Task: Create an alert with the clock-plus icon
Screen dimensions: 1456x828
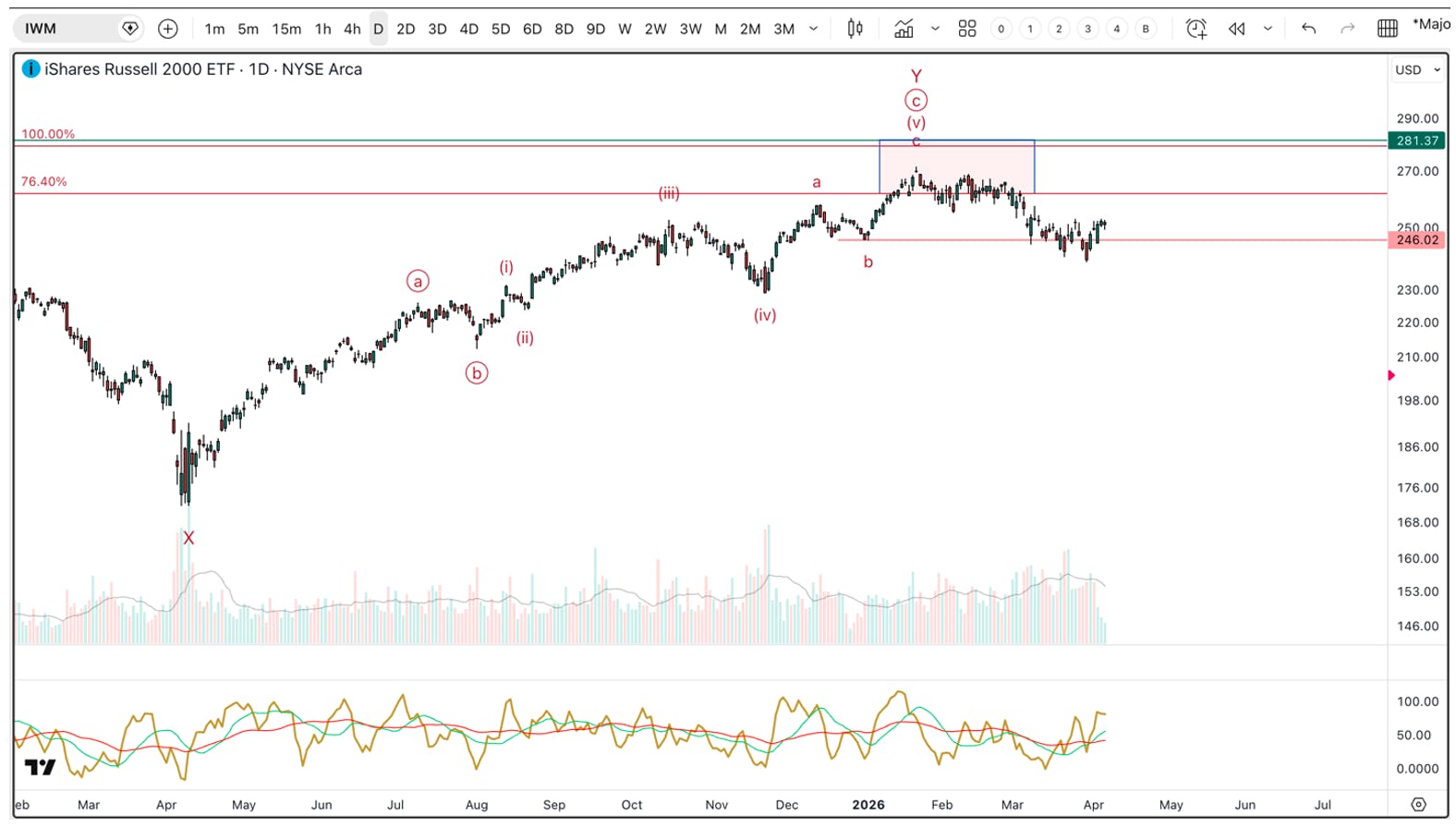Action: pos(1196,29)
